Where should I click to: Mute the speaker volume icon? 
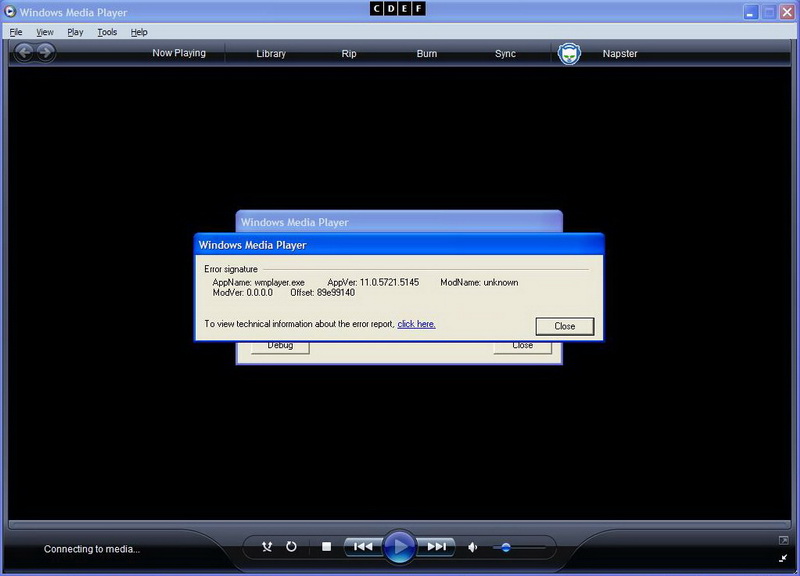[x=473, y=547]
